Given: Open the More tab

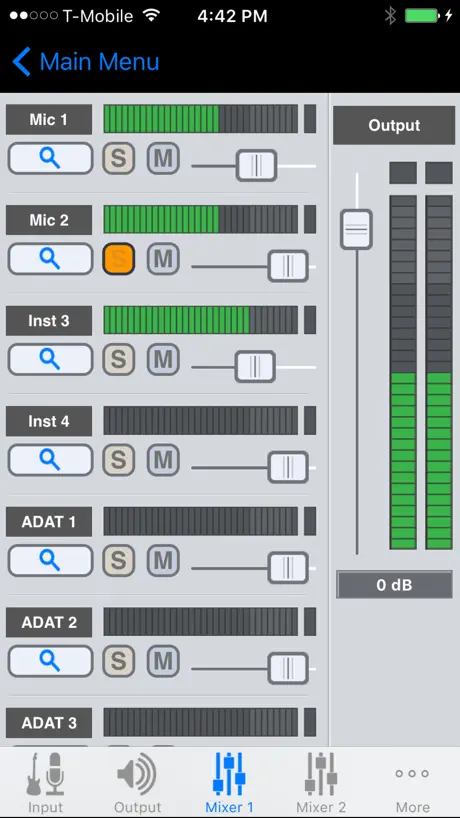Looking at the screenshot, I should pos(413,783).
